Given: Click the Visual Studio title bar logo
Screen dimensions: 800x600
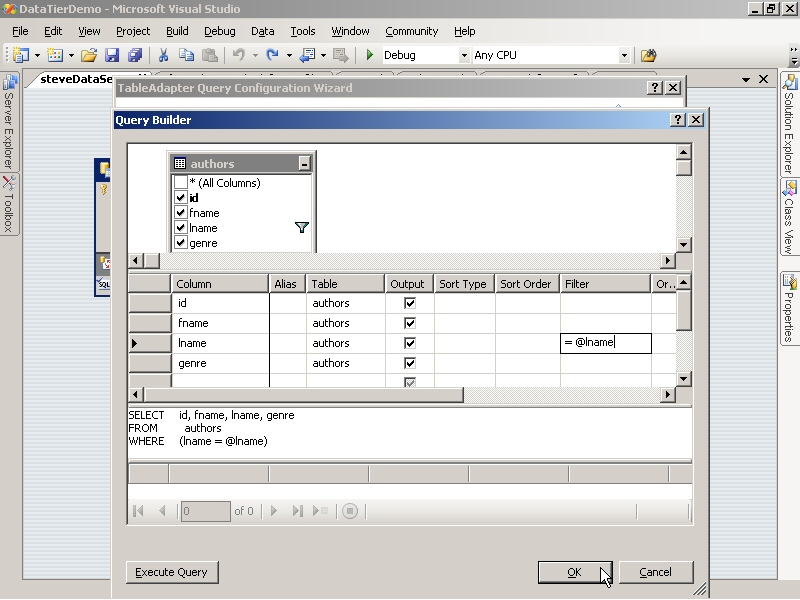Looking at the screenshot, I should [9, 9].
